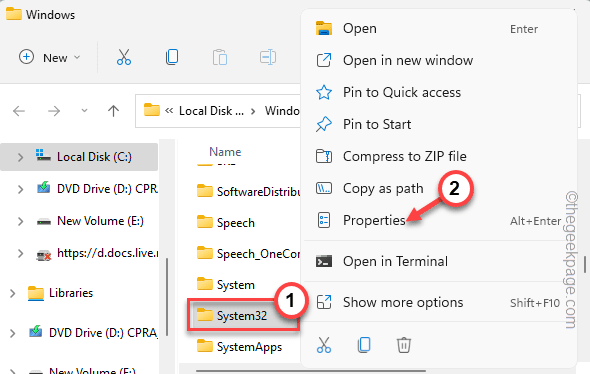Select Windows breadcrumb in address bar
The image size is (590, 374).
click(282, 111)
